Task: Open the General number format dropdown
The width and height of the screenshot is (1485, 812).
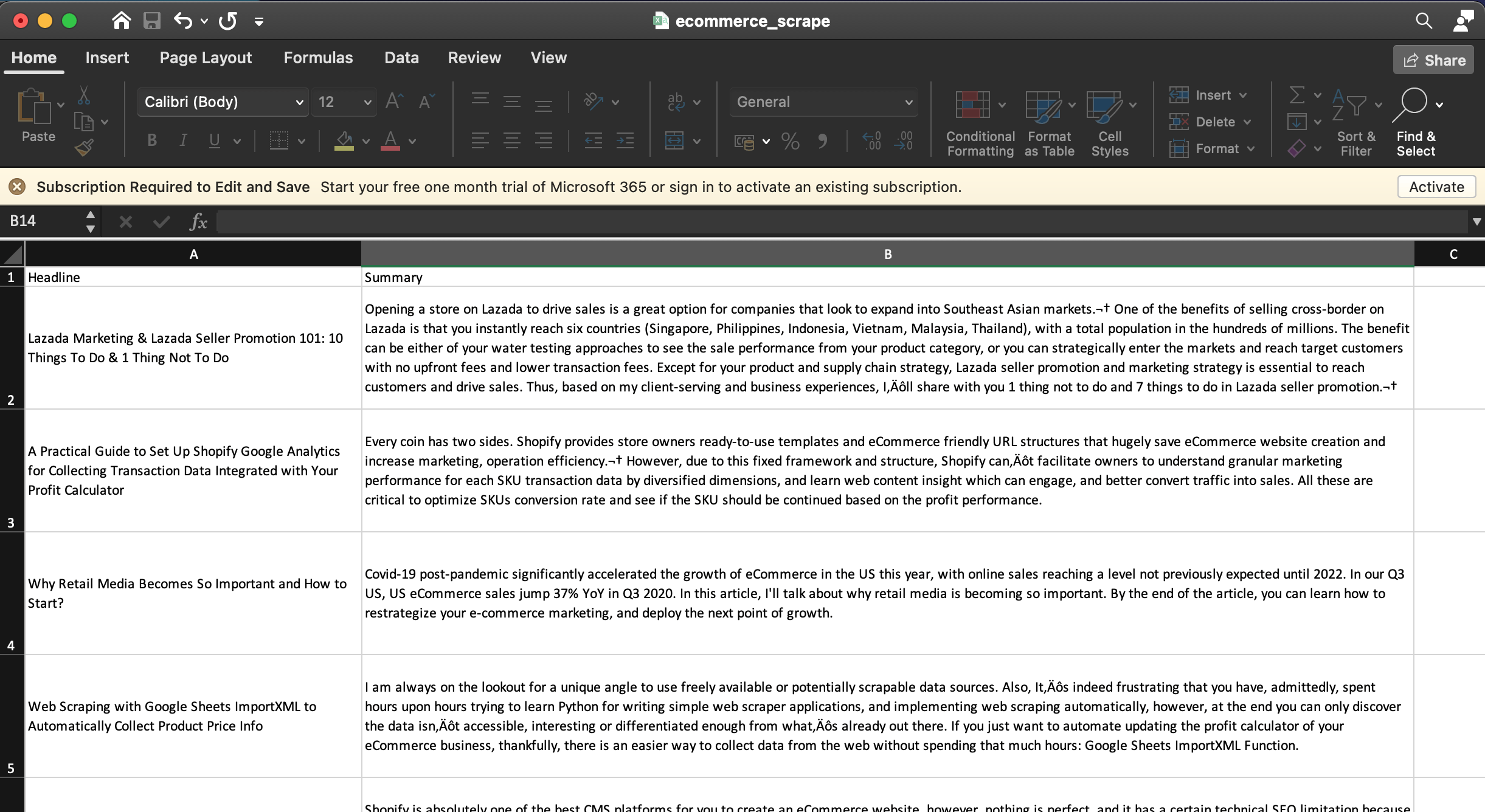Action: pyautogui.click(x=822, y=101)
